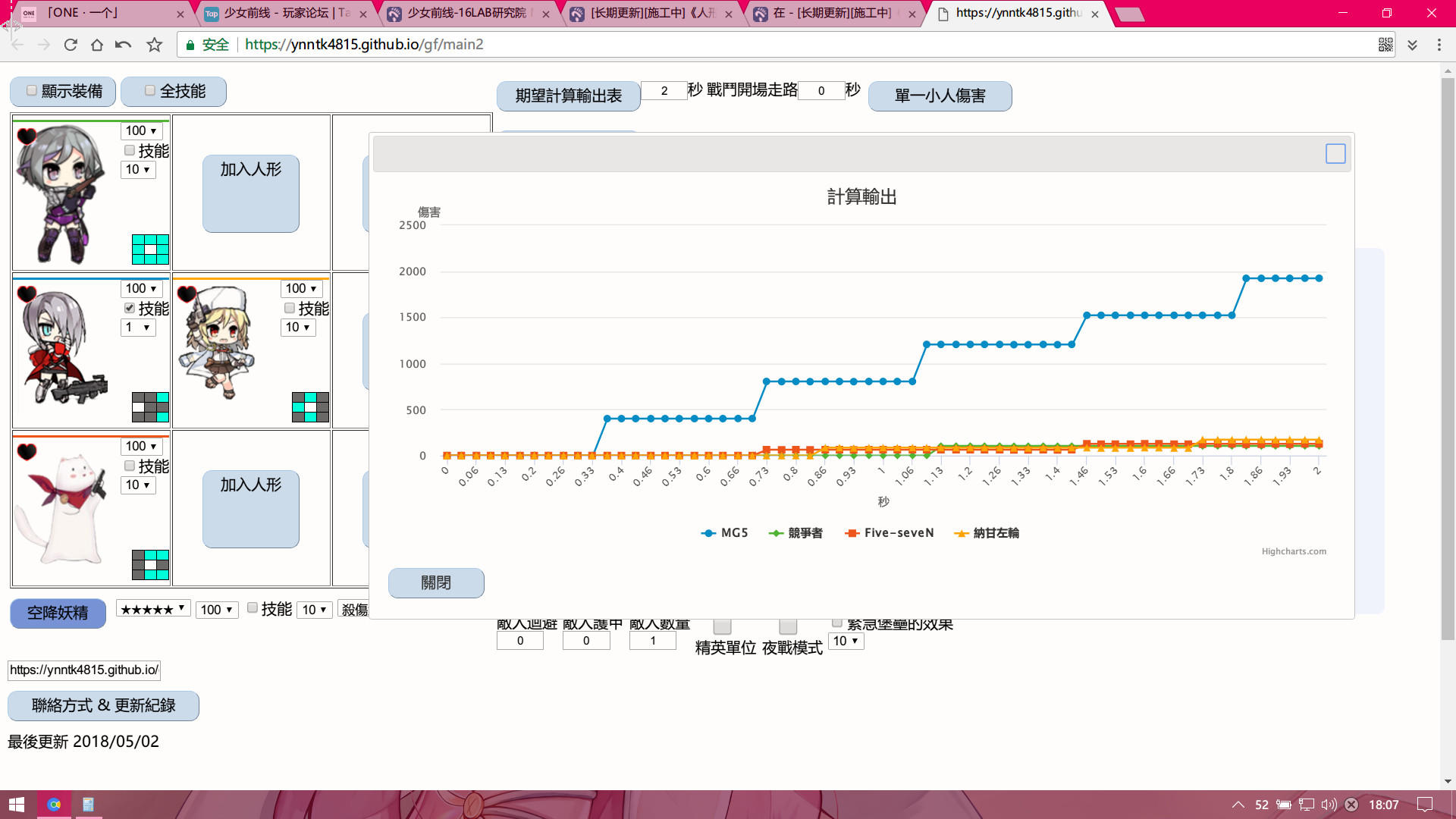Image resolution: width=1456 pixels, height=819 pixels.
Task: Expand level 100 dropdown of blonde doll
Action: pos(301,288)
